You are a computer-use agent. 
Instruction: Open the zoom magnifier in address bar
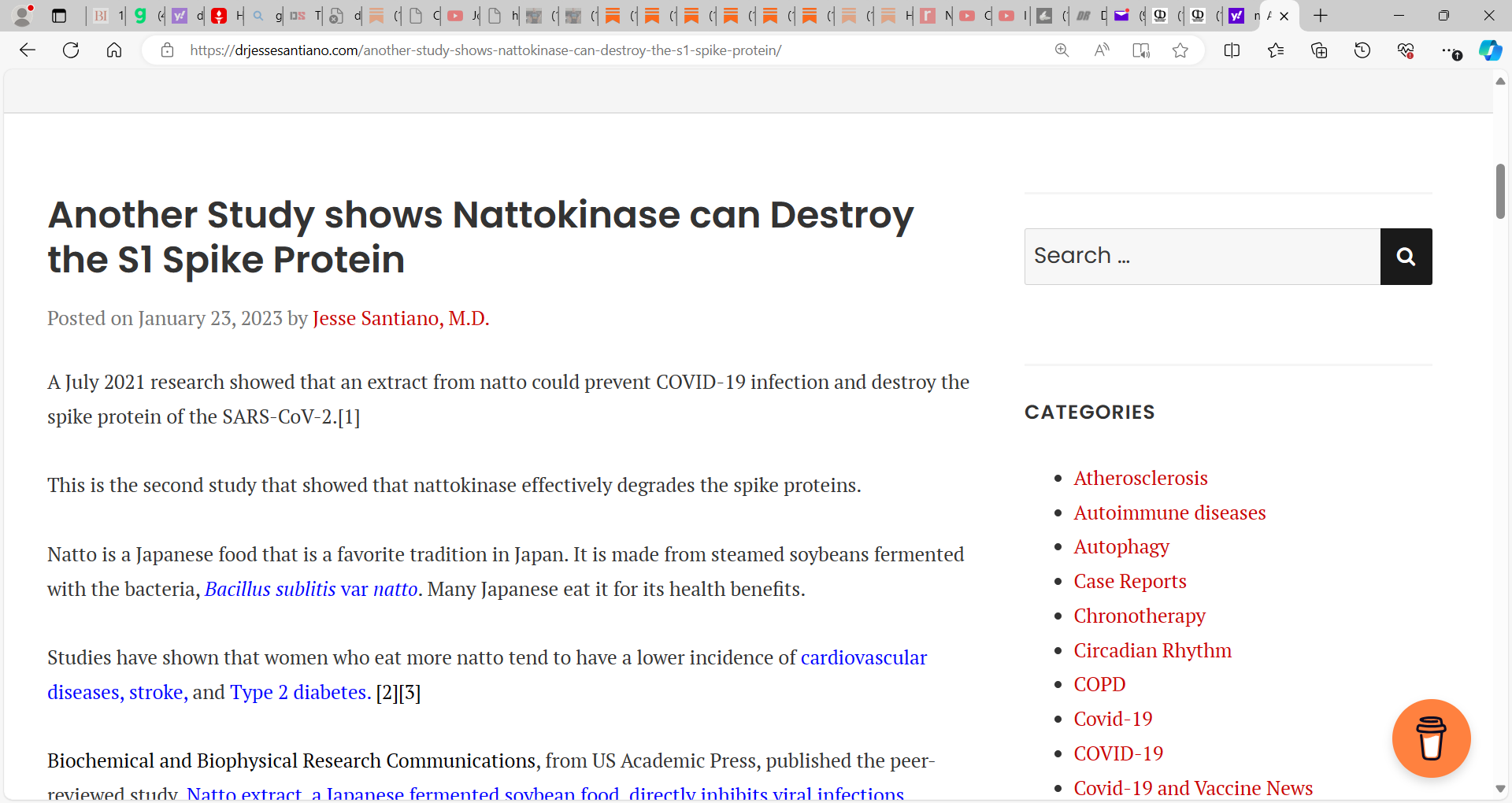1062,50
